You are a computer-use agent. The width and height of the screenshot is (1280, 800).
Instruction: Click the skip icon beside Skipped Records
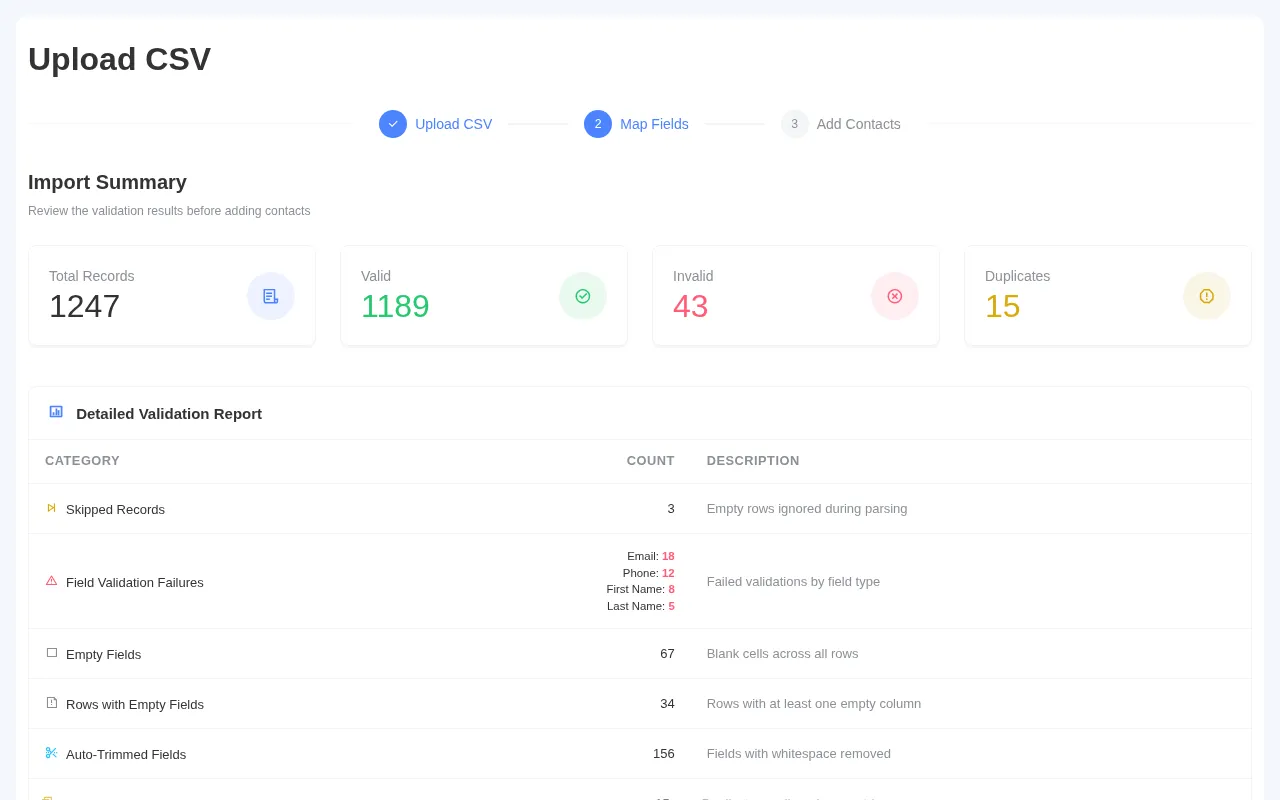[x=52, y=508]
